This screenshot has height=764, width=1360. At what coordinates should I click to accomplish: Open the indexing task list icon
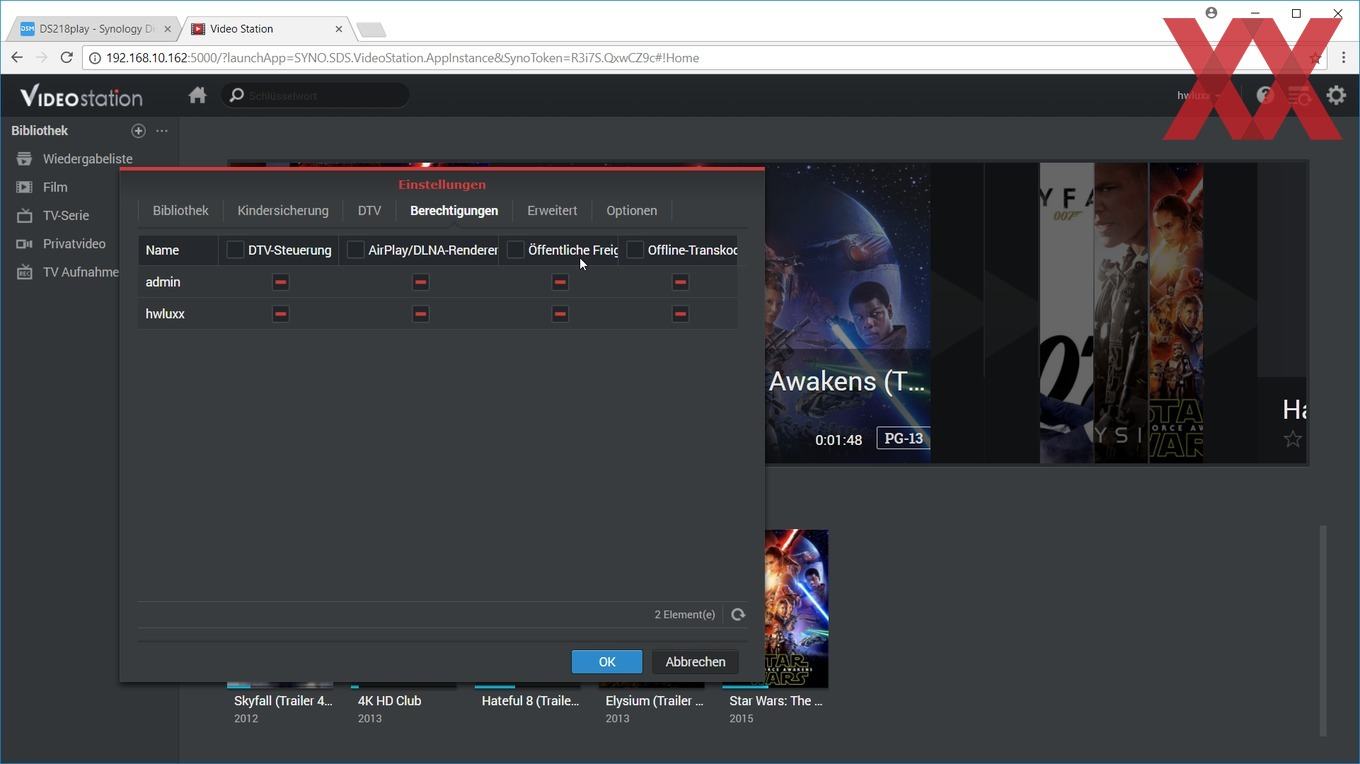1299,95
